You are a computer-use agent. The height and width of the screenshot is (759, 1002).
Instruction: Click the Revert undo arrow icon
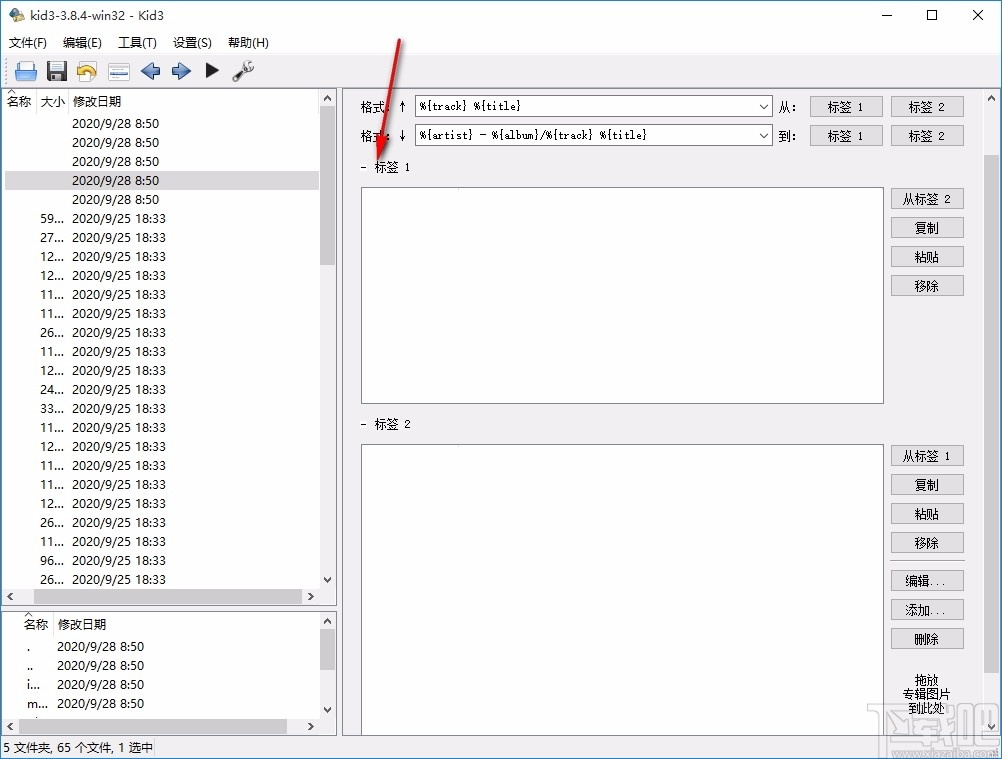click(x=87, y=71)
